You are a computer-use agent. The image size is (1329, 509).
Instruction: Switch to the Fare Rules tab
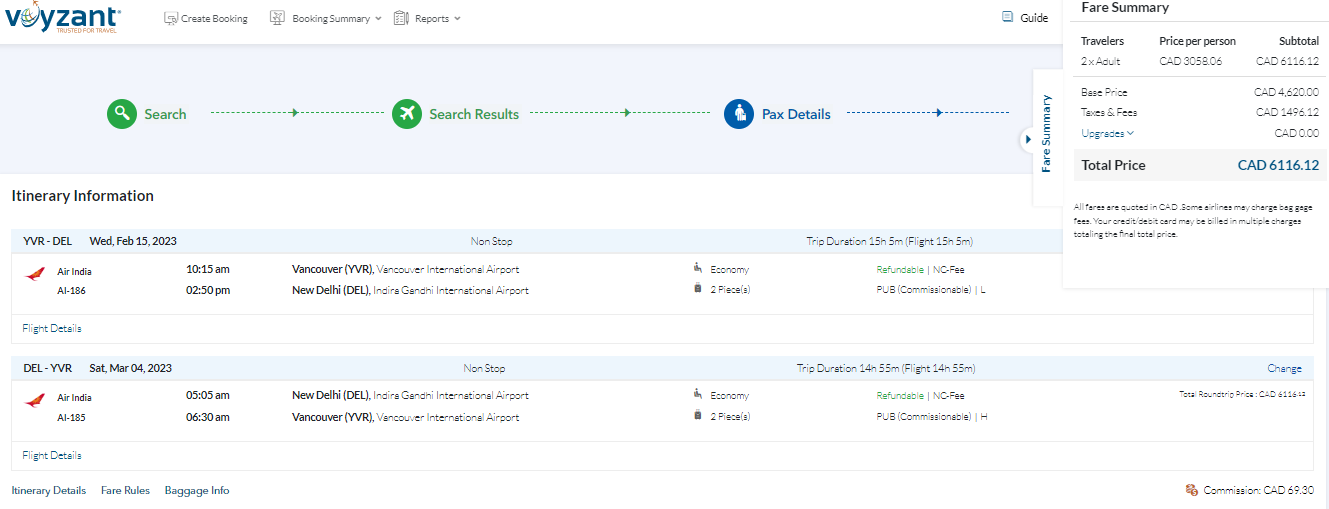click(x=125, y=490)
